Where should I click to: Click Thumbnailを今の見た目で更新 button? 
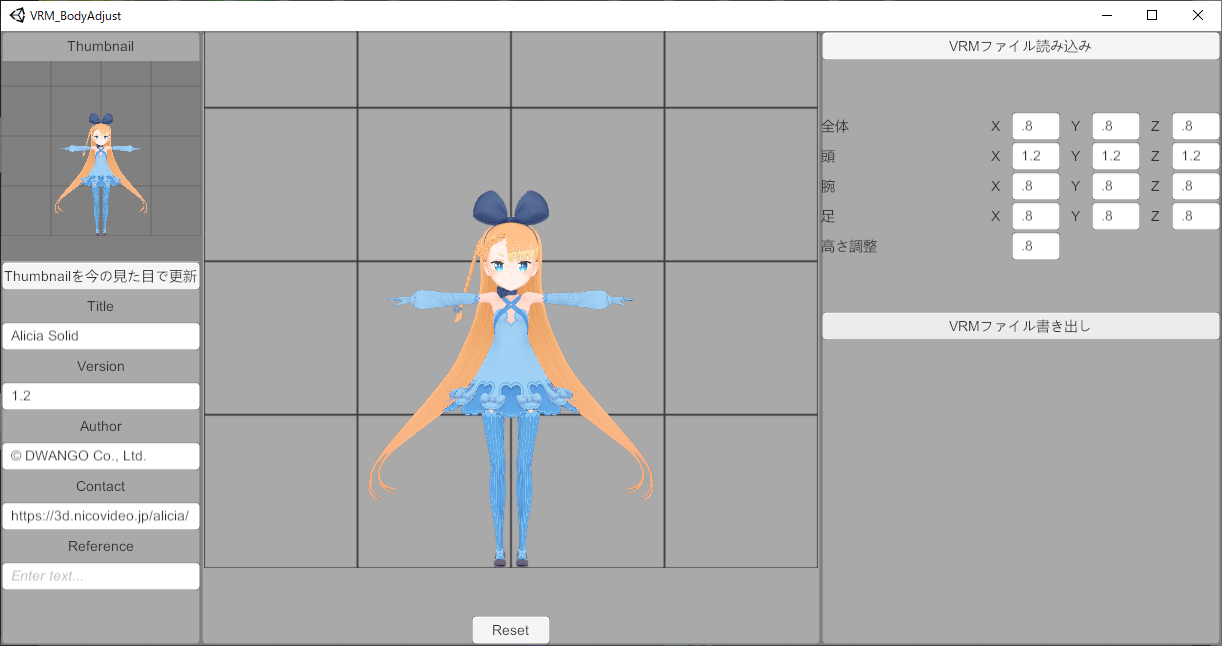(x=101, y=276)
